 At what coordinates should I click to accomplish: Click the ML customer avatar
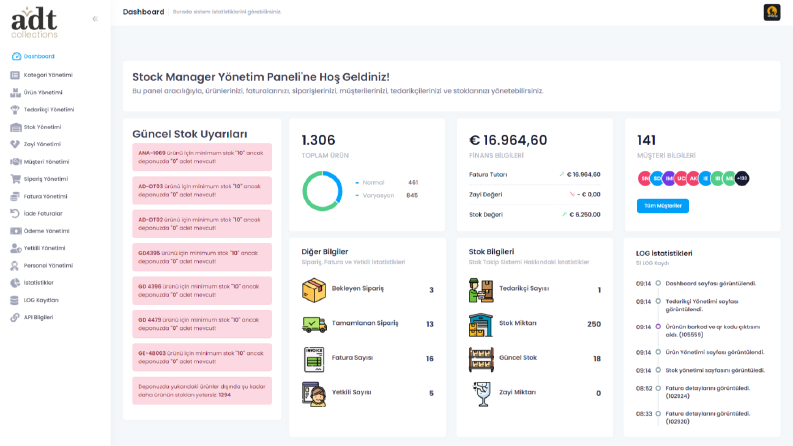click(729, 179)
